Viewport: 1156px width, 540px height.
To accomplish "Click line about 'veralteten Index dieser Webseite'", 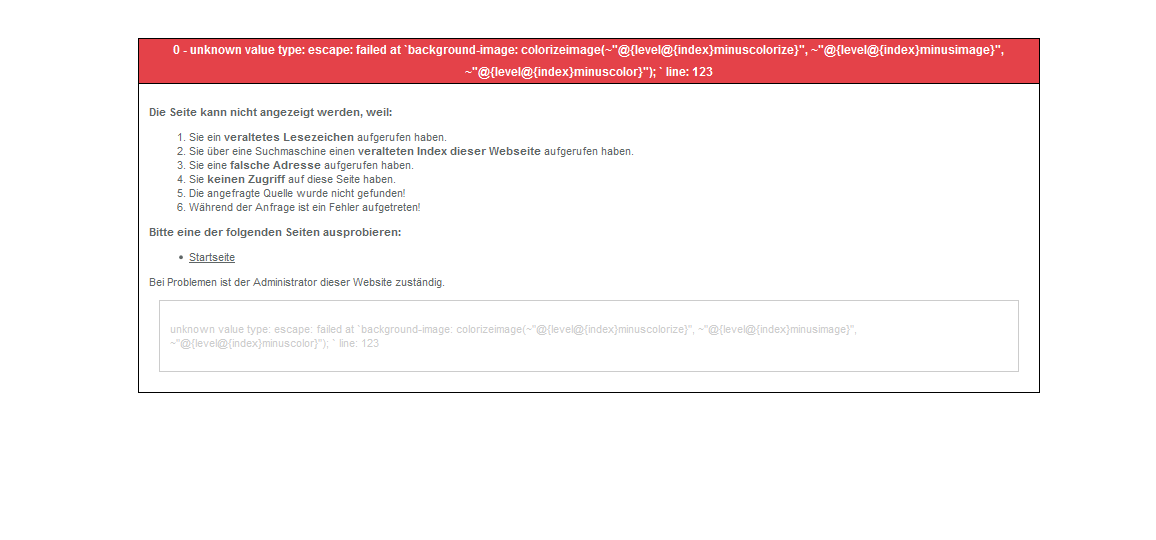I will 411,151.
